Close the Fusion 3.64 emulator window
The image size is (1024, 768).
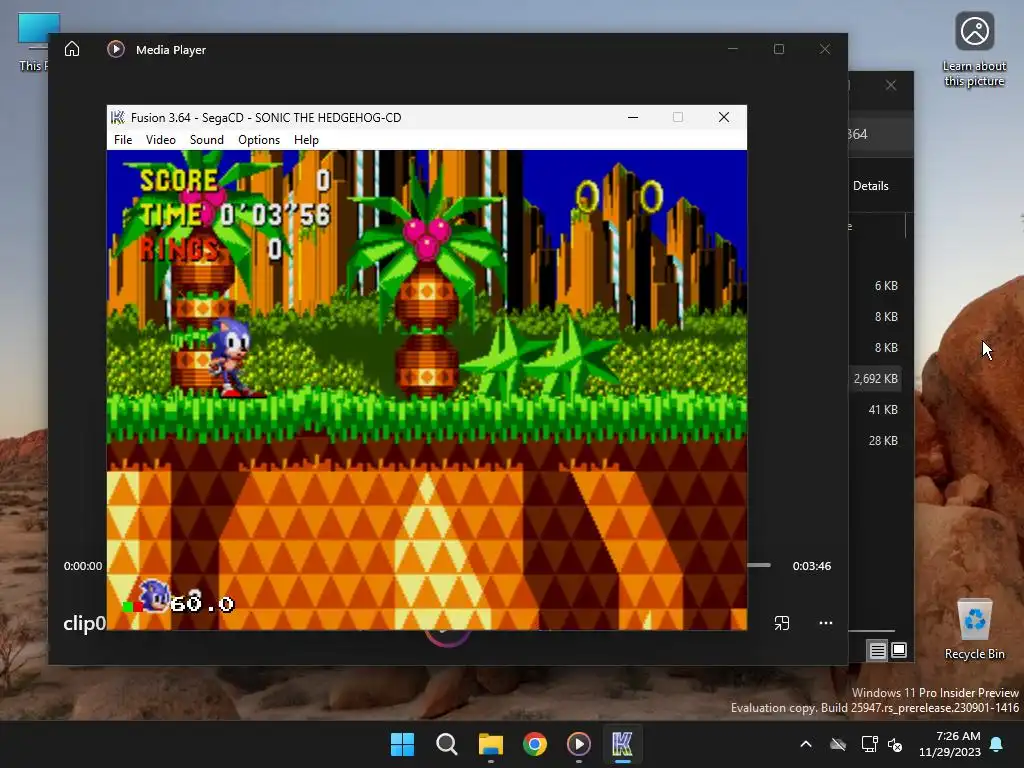pos(724,117)
